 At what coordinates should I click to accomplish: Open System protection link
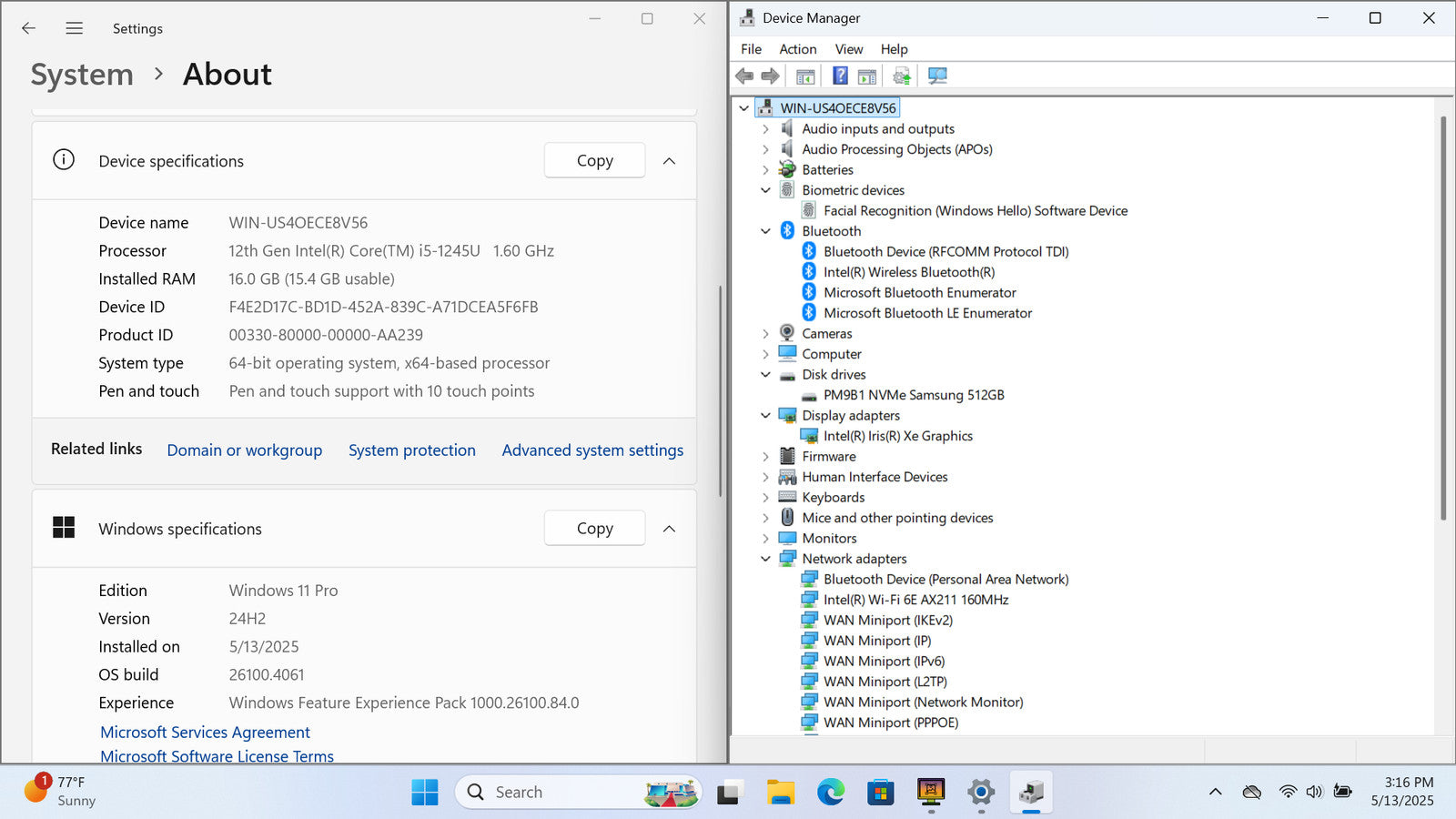411,450
